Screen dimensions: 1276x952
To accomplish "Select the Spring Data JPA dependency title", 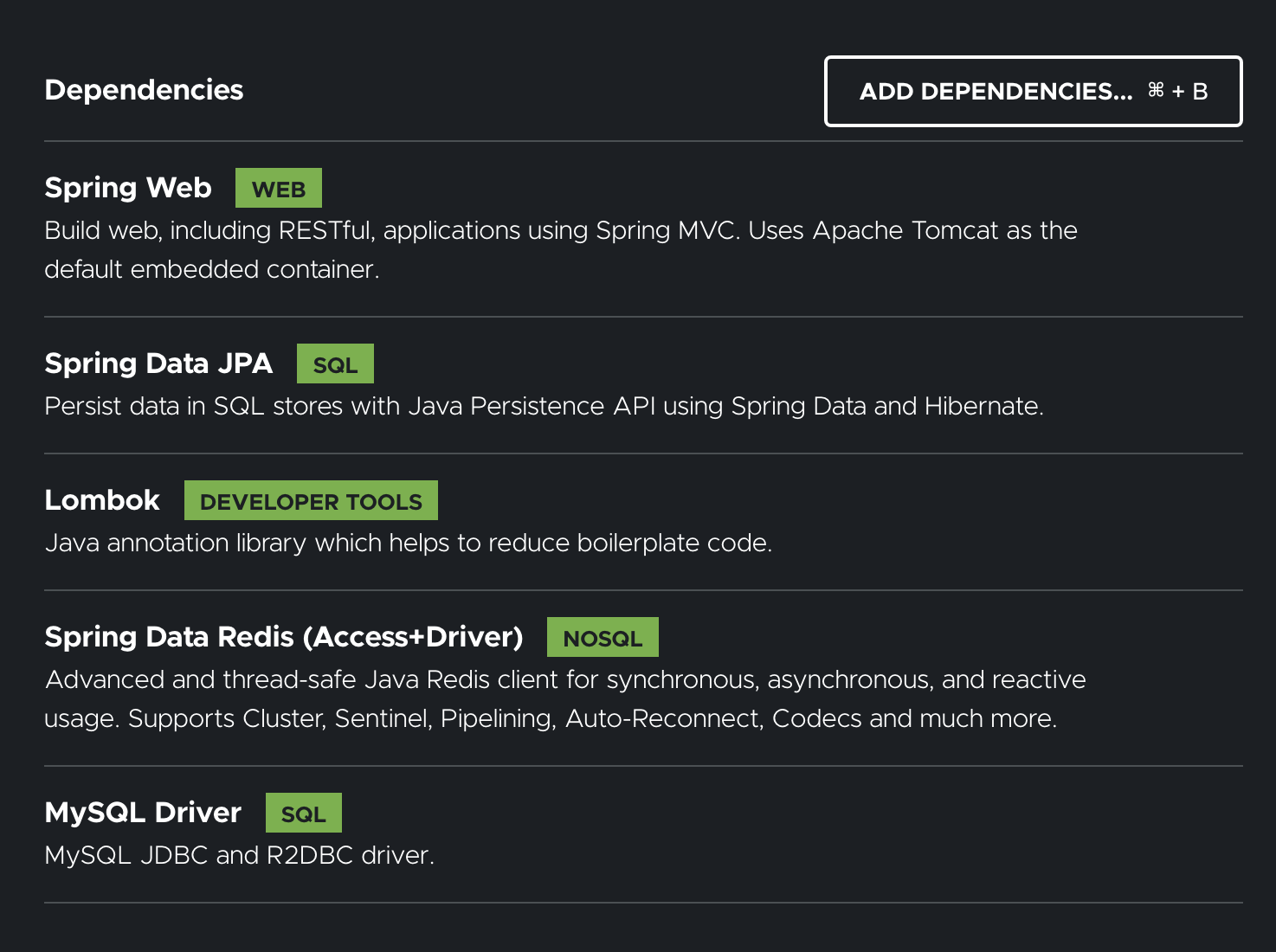I will click(x=158, y=363).
